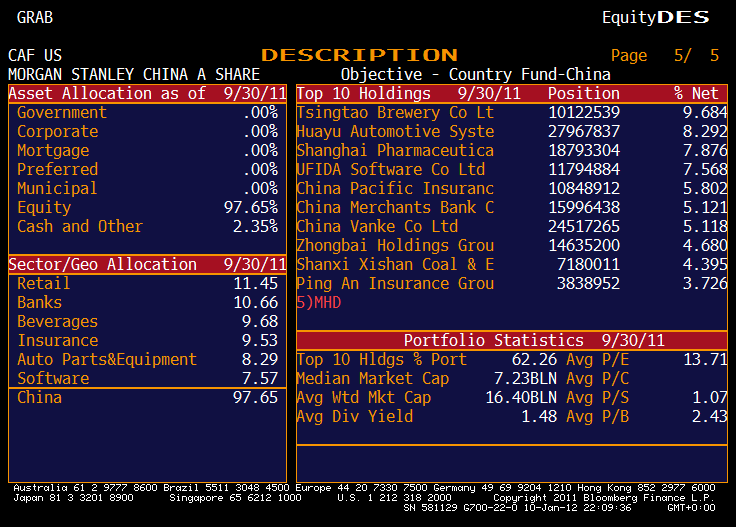
Task: Click the Retail sector allocation row
Action: coord(147,284)
